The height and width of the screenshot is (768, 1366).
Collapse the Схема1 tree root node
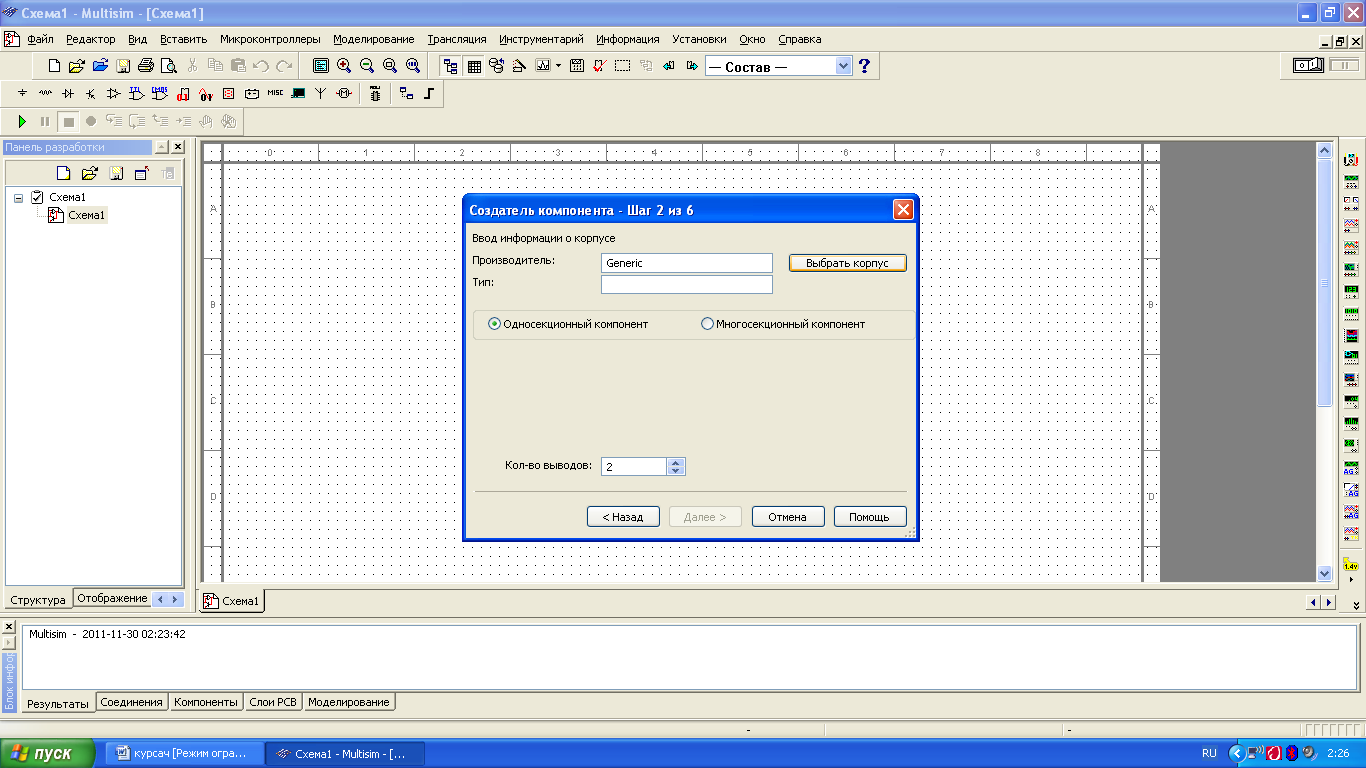pos(18,198)
